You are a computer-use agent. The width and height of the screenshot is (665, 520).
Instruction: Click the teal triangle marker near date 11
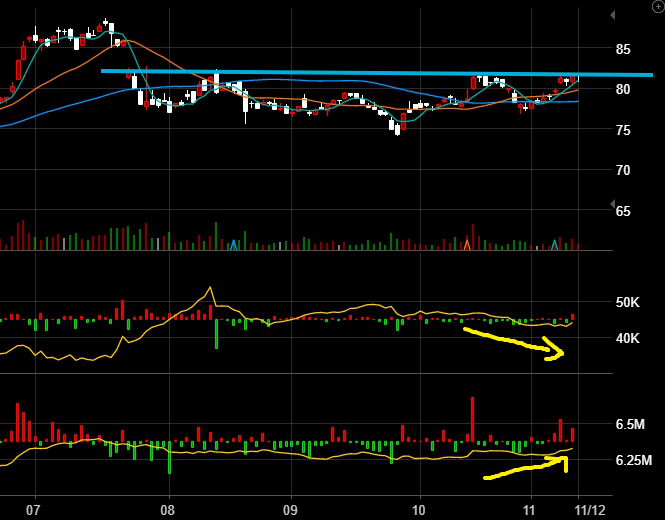click(554, 245)
